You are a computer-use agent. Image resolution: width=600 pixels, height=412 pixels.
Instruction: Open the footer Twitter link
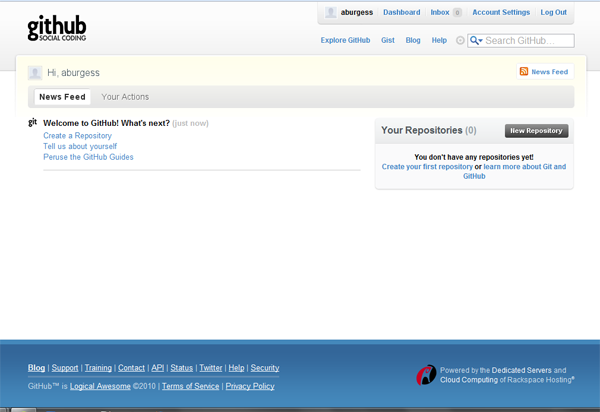210,368
